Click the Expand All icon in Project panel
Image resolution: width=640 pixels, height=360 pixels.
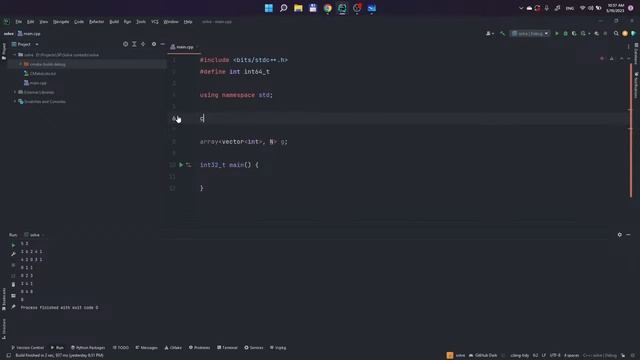pyautogui.click(x=134, y=44)
